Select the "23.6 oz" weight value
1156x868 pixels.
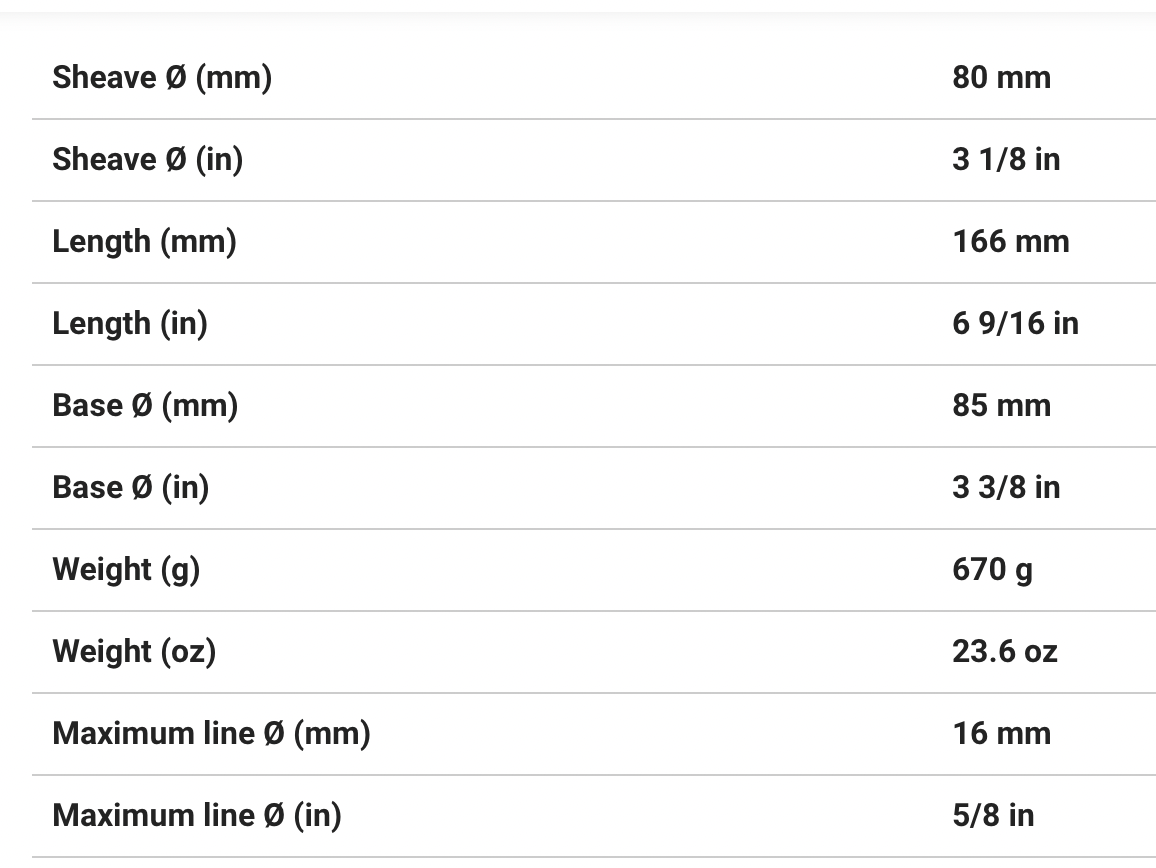(1004, 651)
